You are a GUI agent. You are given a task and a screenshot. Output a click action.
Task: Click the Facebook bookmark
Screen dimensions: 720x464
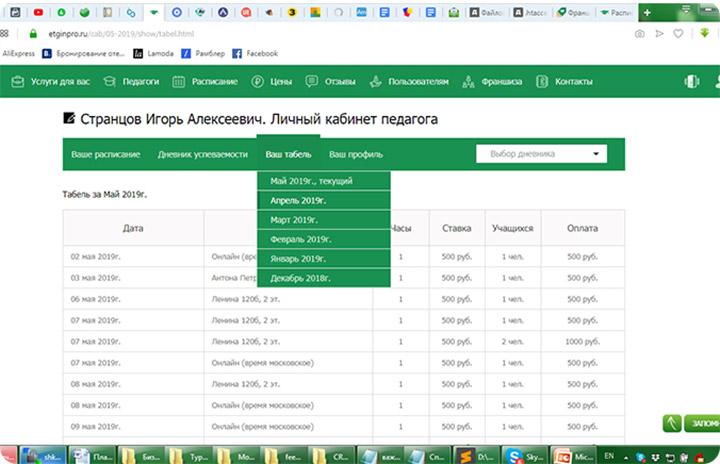coord(253,53)
